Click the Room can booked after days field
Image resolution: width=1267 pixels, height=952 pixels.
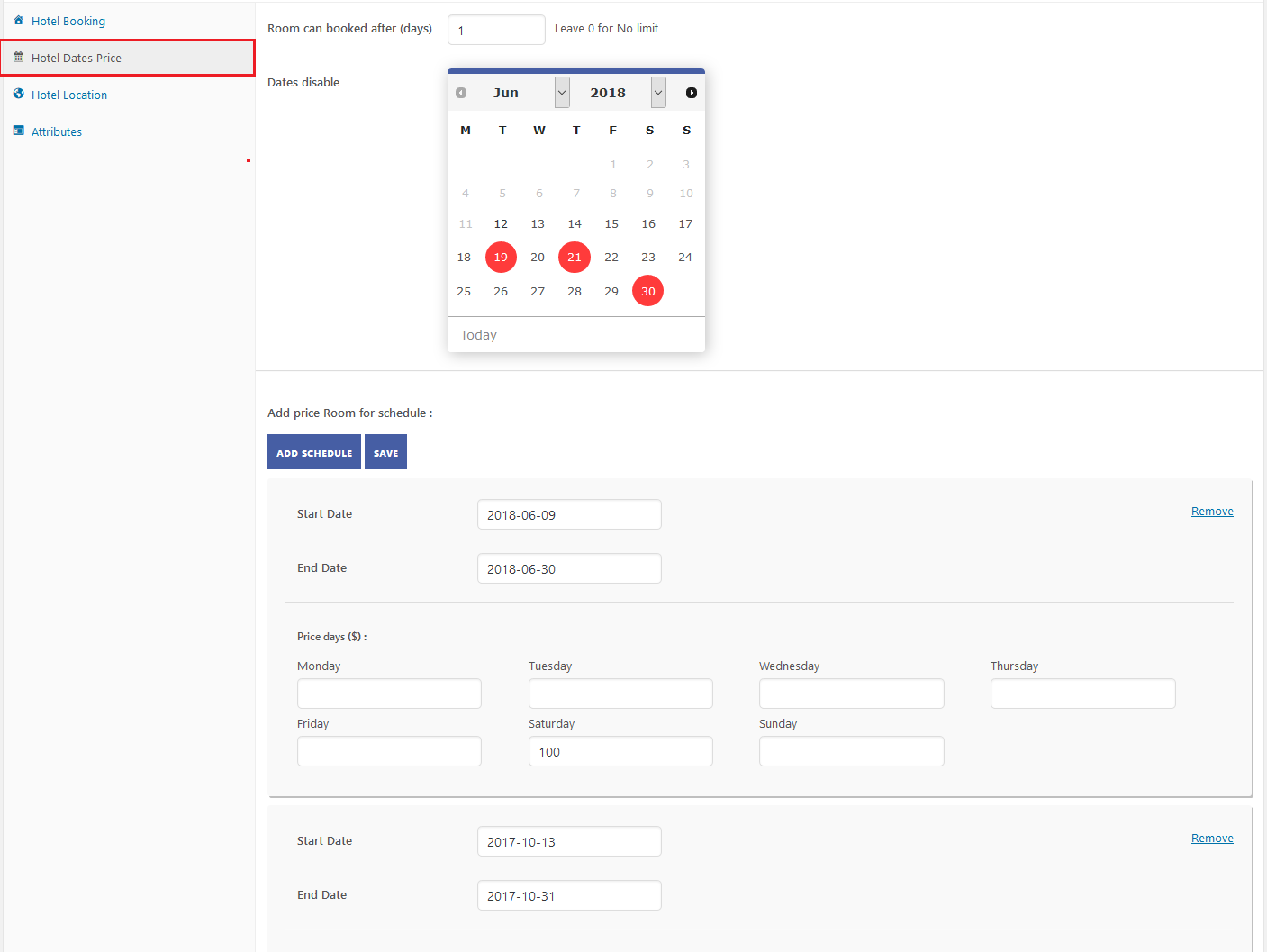pyautogui.click(x=496, y=30)
